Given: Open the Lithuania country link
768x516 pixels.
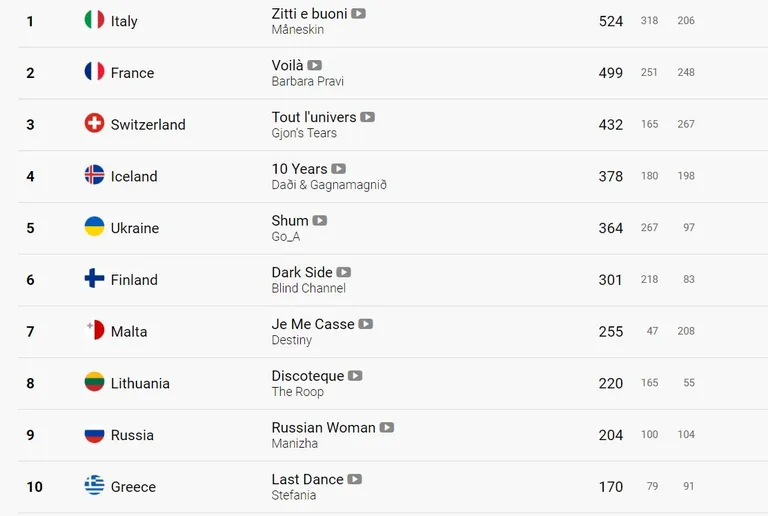Looking at the screenshot, I should (x=140, y=383).
